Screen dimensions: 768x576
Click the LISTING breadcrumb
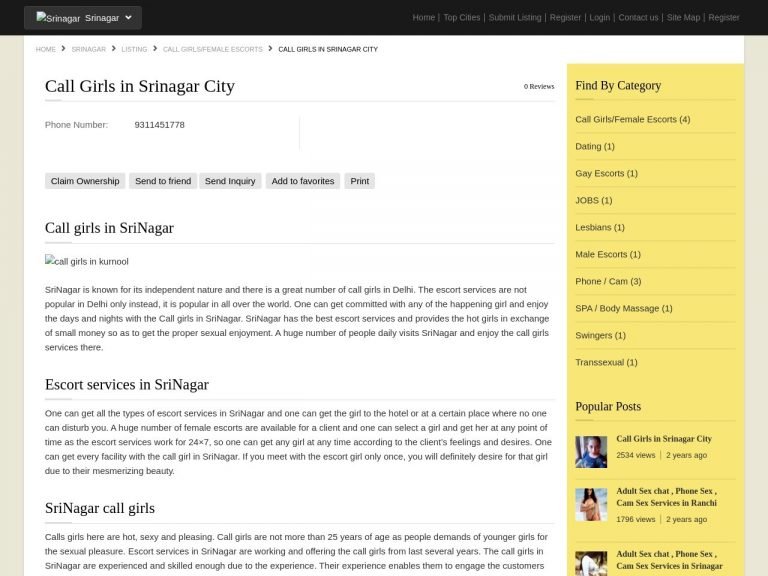134,49
